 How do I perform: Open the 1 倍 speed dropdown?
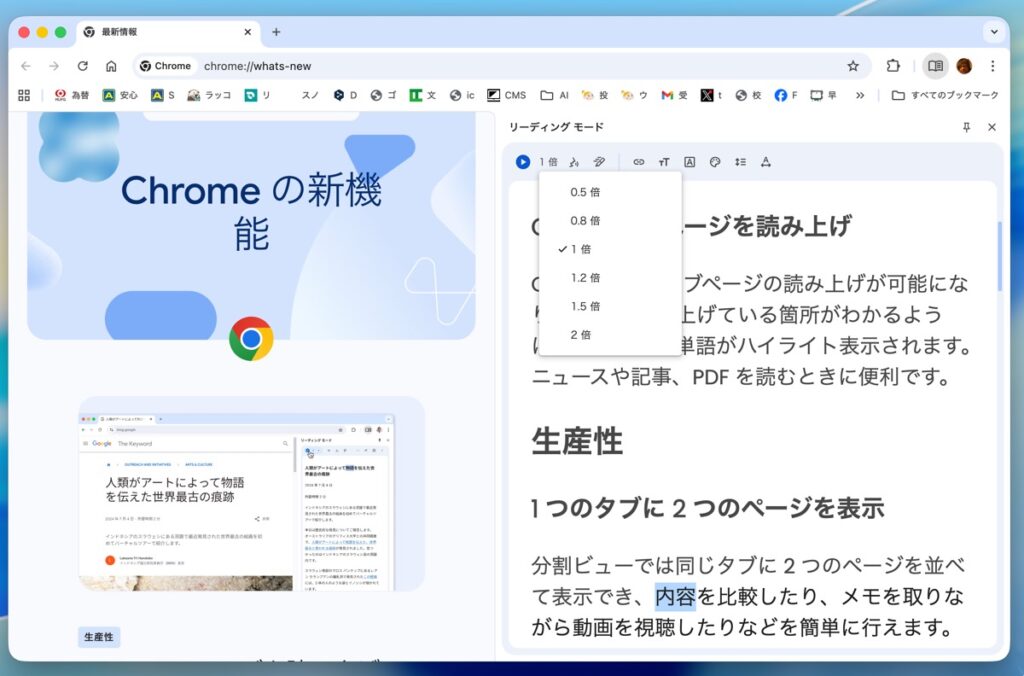[x=548, y=162]
